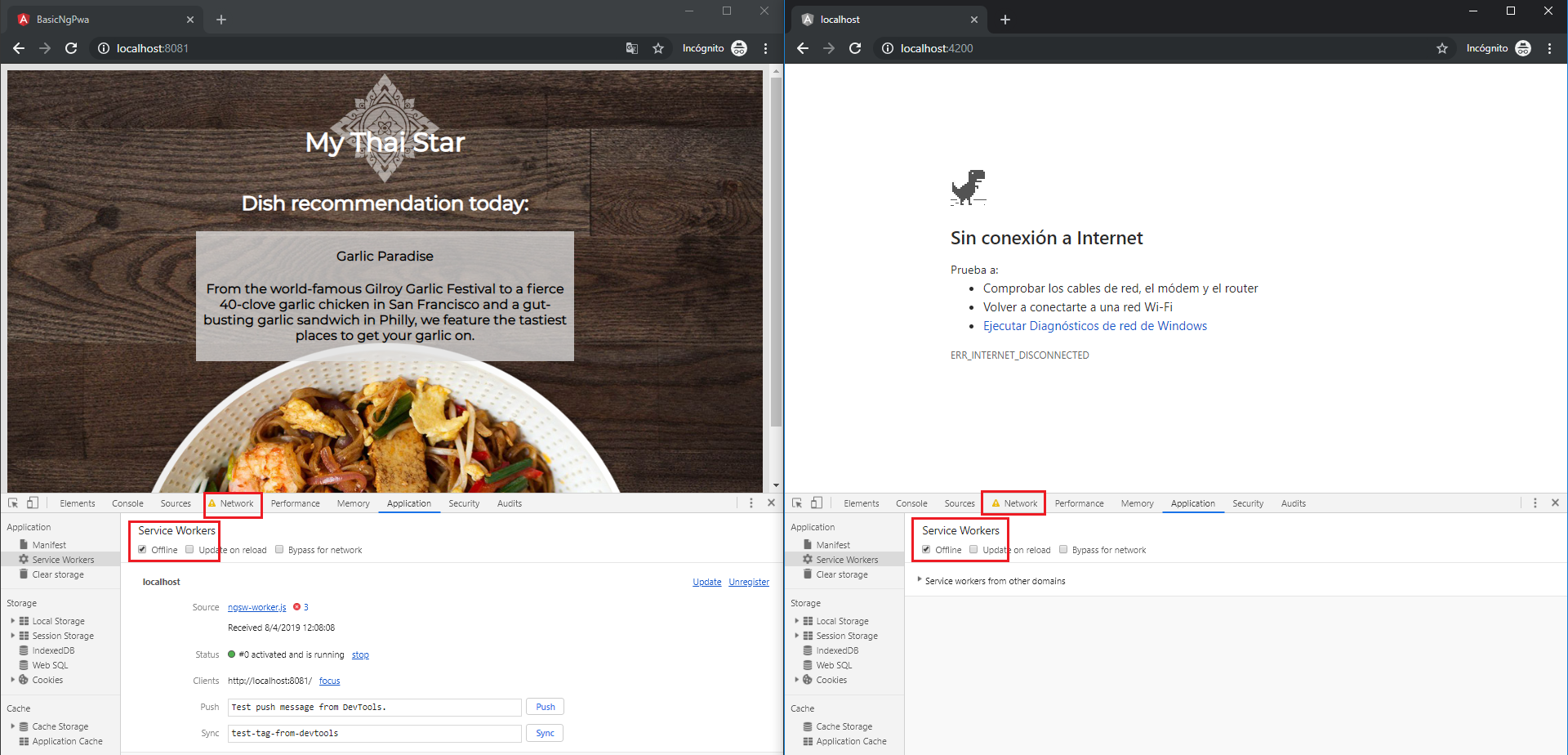Click the Sync tag input field
The image size is (1568, 755).
click(374, 733)
